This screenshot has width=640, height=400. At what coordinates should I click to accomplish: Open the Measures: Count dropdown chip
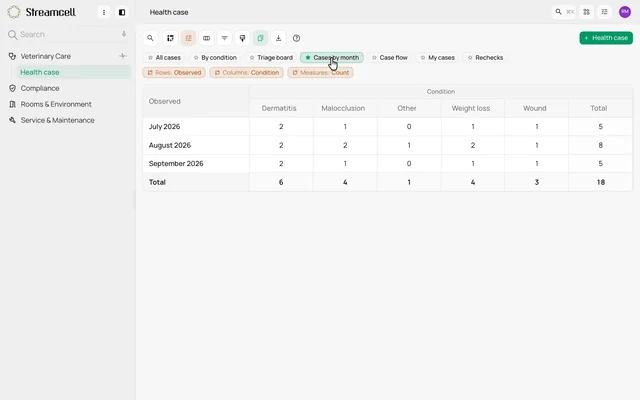coord(320,73)
